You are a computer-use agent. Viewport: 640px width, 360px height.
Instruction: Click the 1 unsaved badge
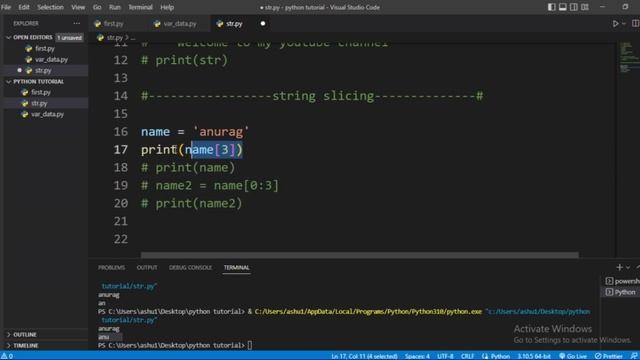pyautogui.click(x=69, y=38)
